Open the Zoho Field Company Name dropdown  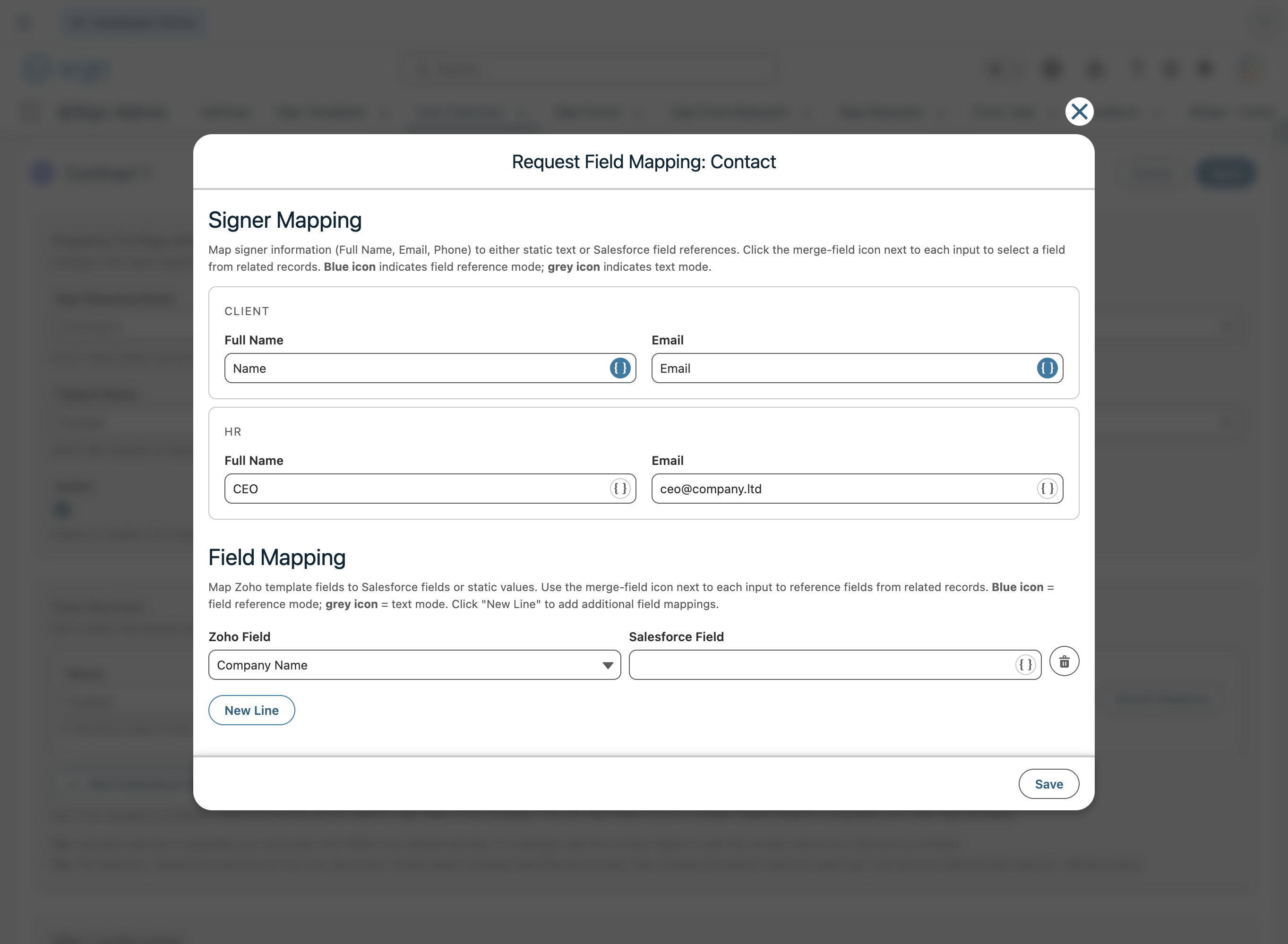[414, 665]
